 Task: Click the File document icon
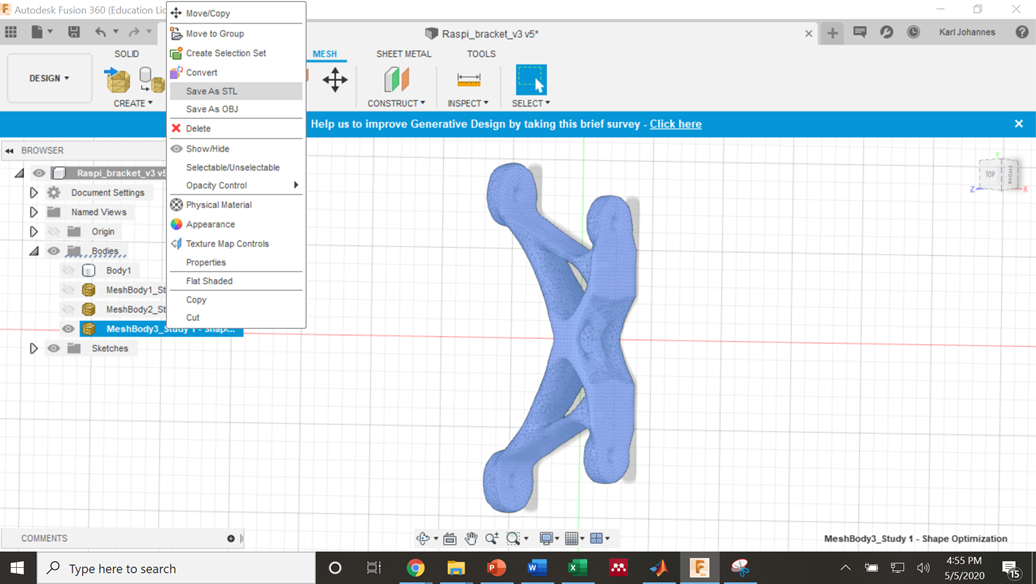pyautogui.click(x=37, y=32)
